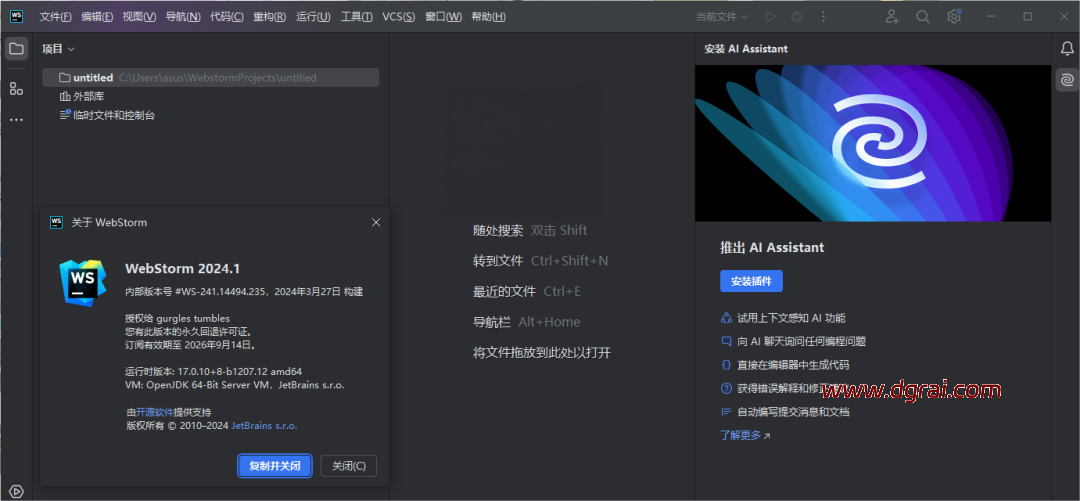Open the IDE settings gear icon

954,17
